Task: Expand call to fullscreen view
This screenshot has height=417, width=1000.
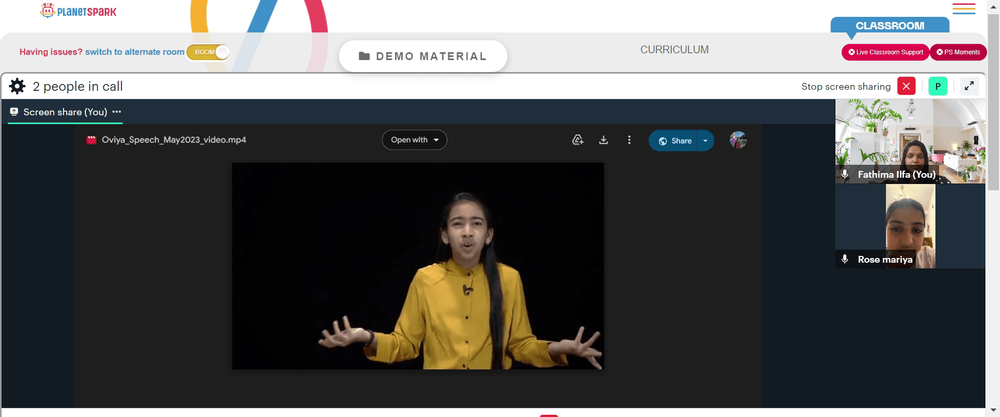Action: pyautogui.click(x=969, y=86)
